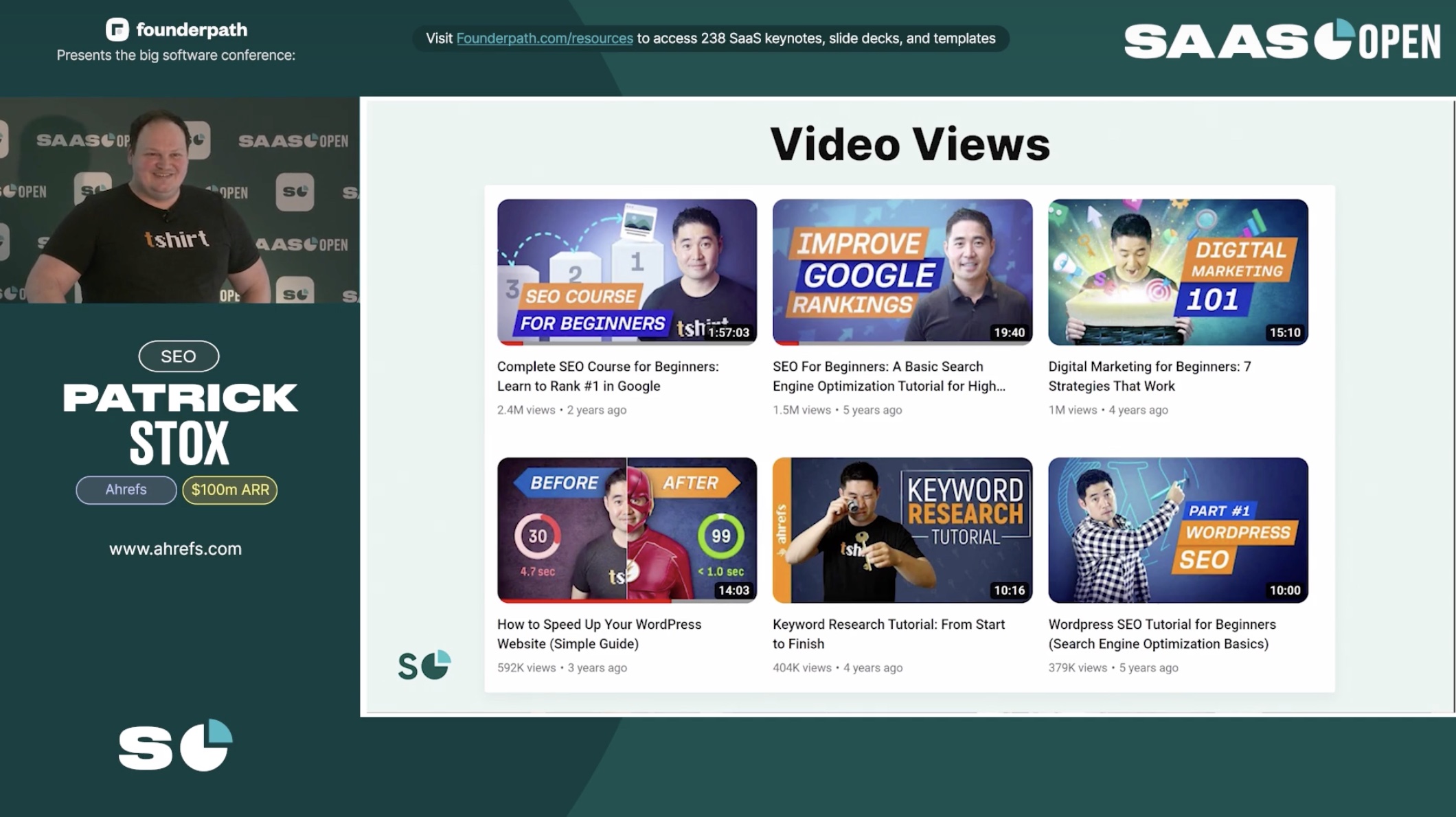Click the 10:16 duration badge
Screen dimensions: 1456x817
pos(1009,590)
